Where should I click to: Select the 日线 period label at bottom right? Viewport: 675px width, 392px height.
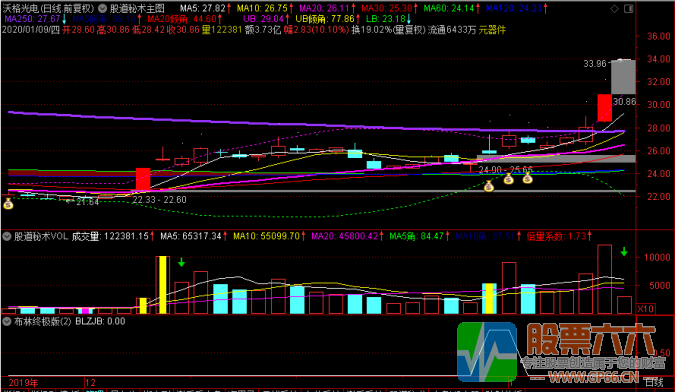click(x=654, y=382)
